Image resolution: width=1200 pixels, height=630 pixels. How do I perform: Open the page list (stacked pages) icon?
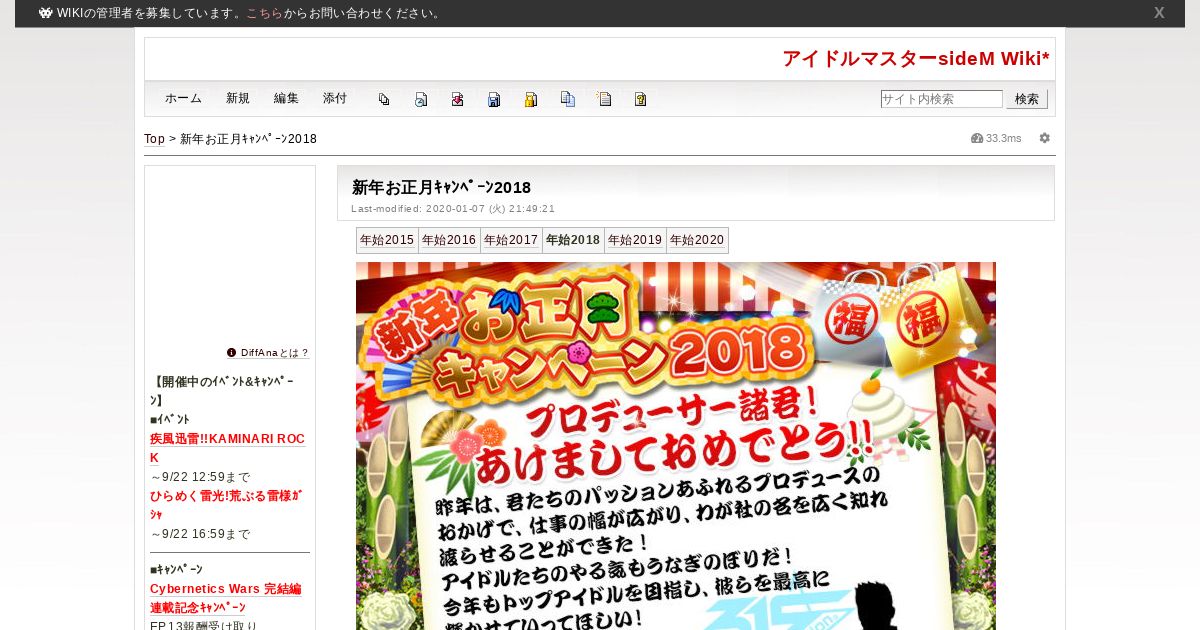coord(384,99)
